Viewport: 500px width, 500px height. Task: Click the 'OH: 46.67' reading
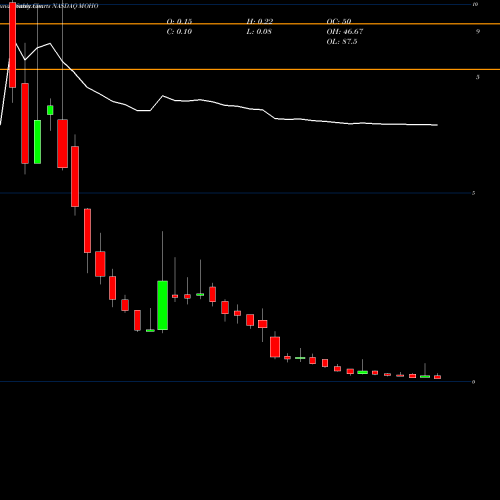coord(345,32)
